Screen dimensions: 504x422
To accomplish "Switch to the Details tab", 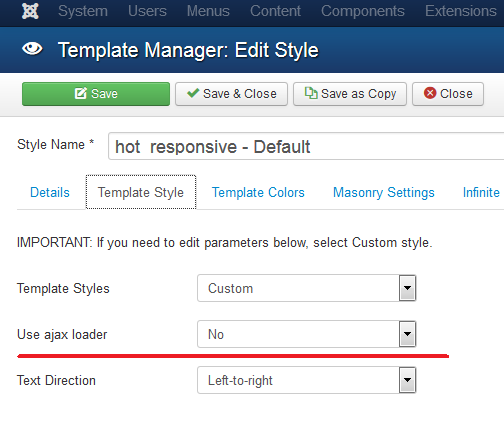I will click(50, 193).
